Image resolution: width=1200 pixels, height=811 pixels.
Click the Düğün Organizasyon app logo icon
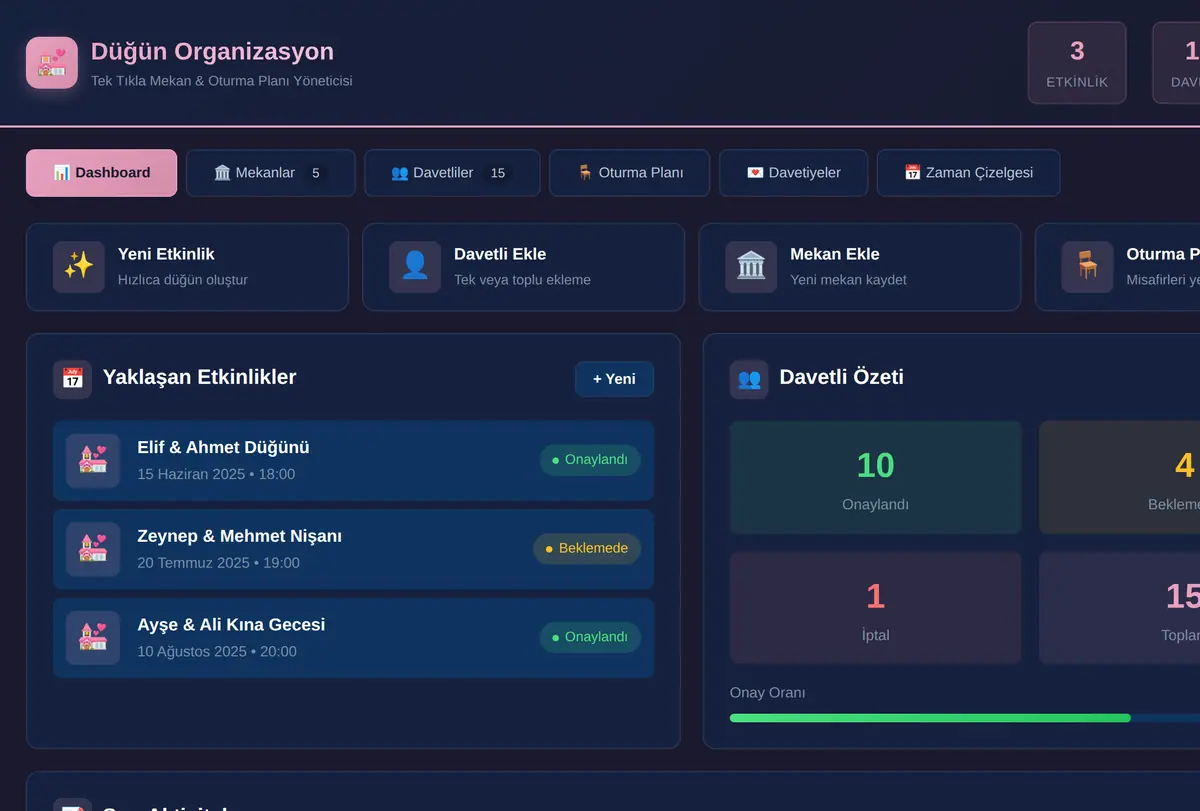point(52,63)
